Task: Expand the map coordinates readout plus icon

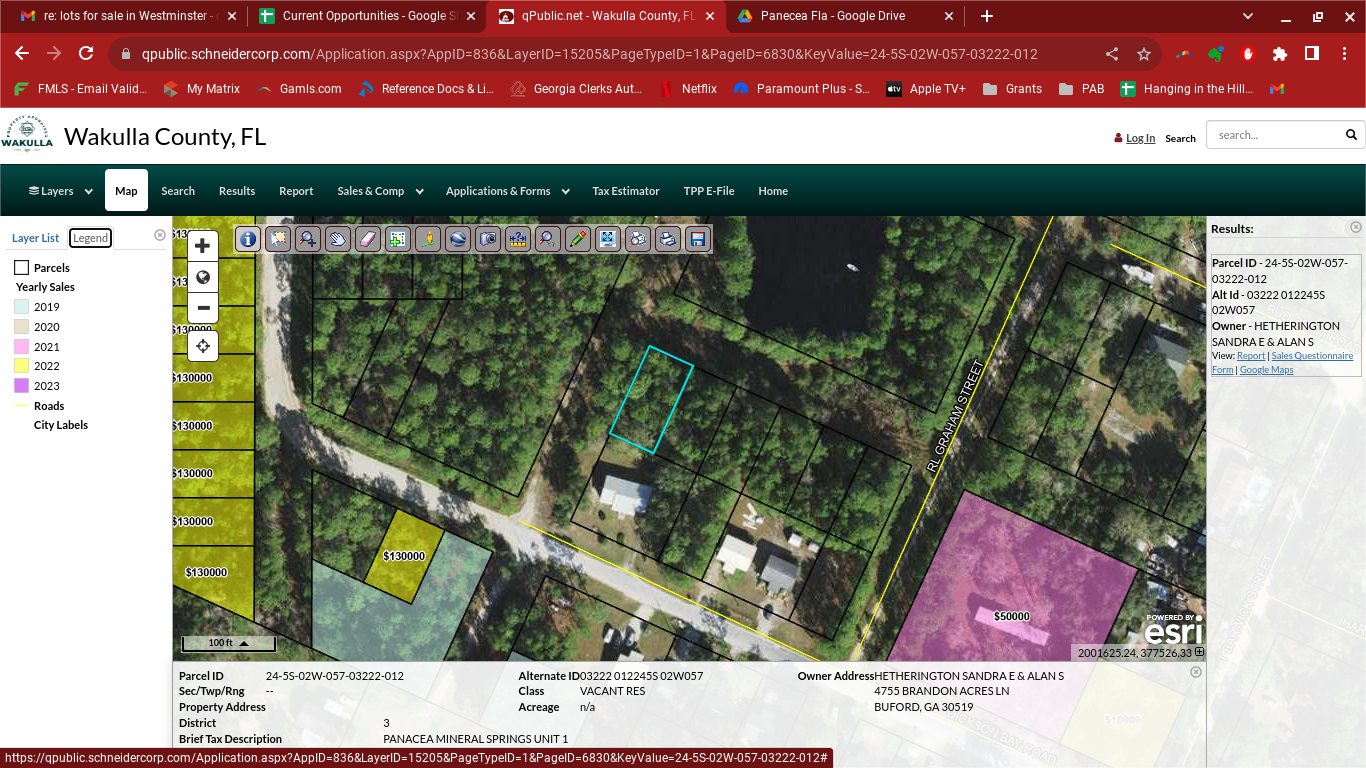Action: (1200, 652)
